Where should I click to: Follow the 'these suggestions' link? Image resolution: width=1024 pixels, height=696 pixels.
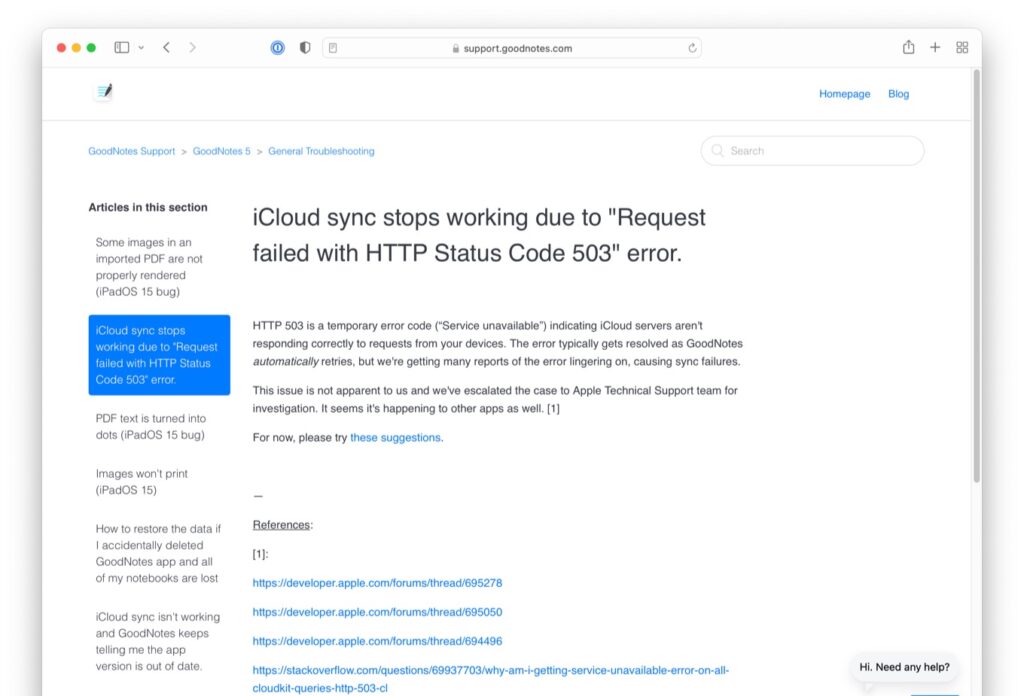[394, 437]
